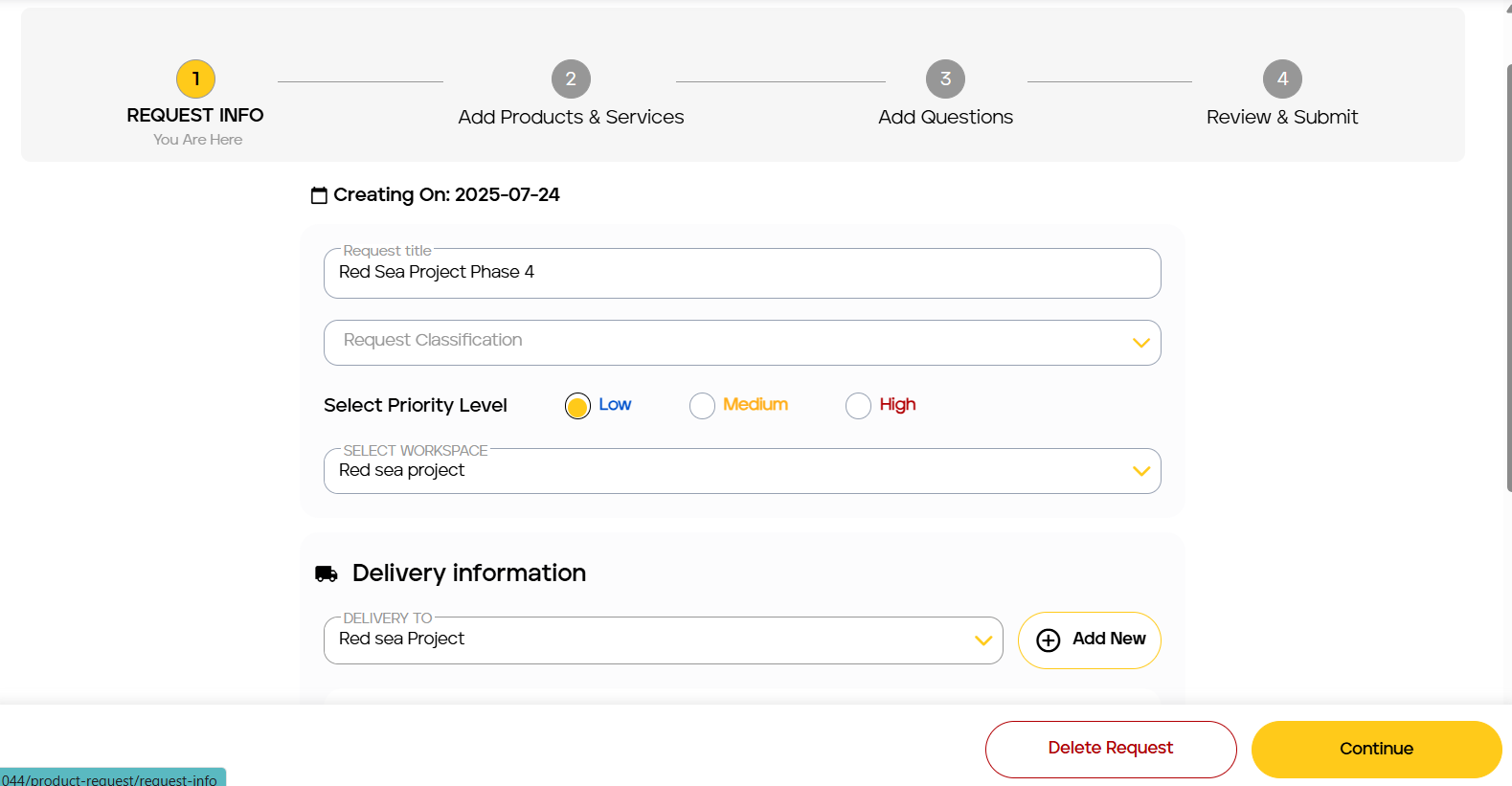
Task: Select Low priority radio button
Action: tap(577, 406)
